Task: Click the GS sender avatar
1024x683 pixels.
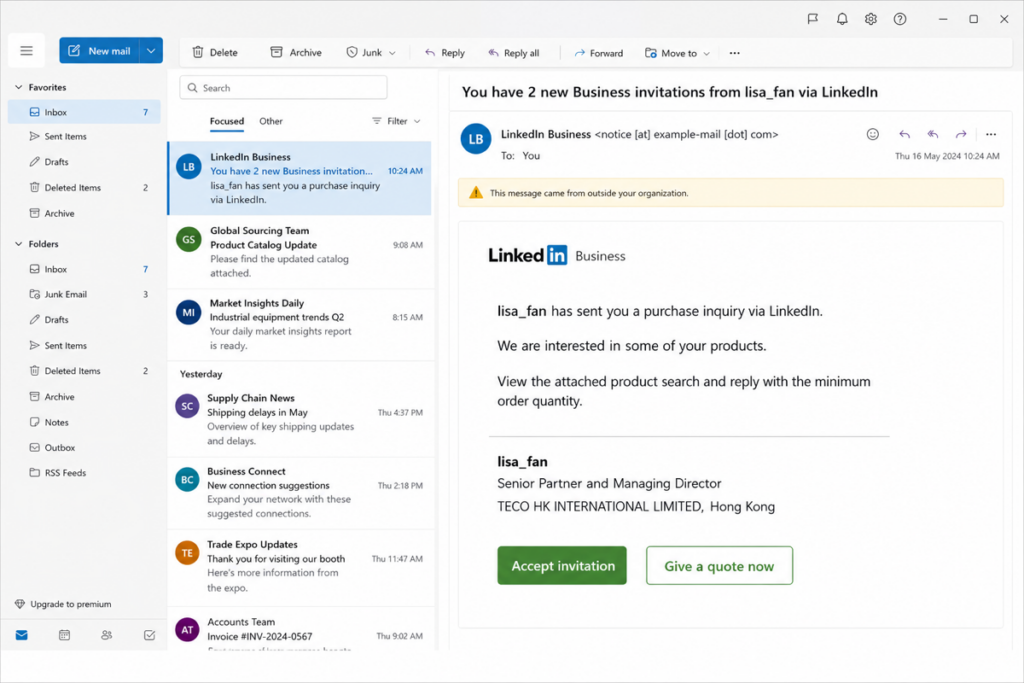Action: [188, 240]
